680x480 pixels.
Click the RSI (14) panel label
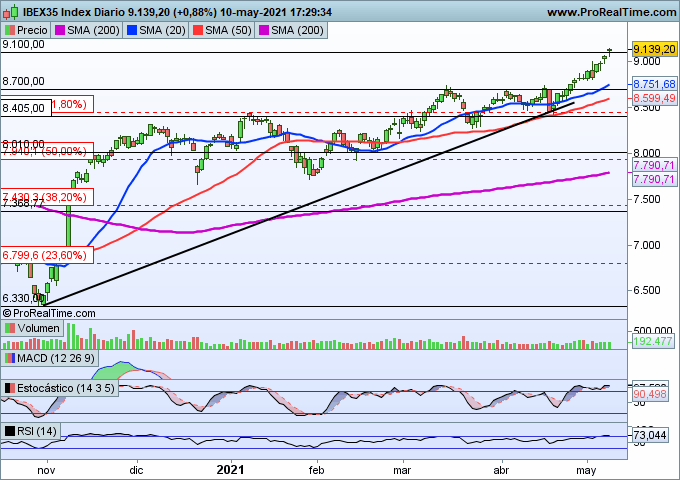point(37,431)
